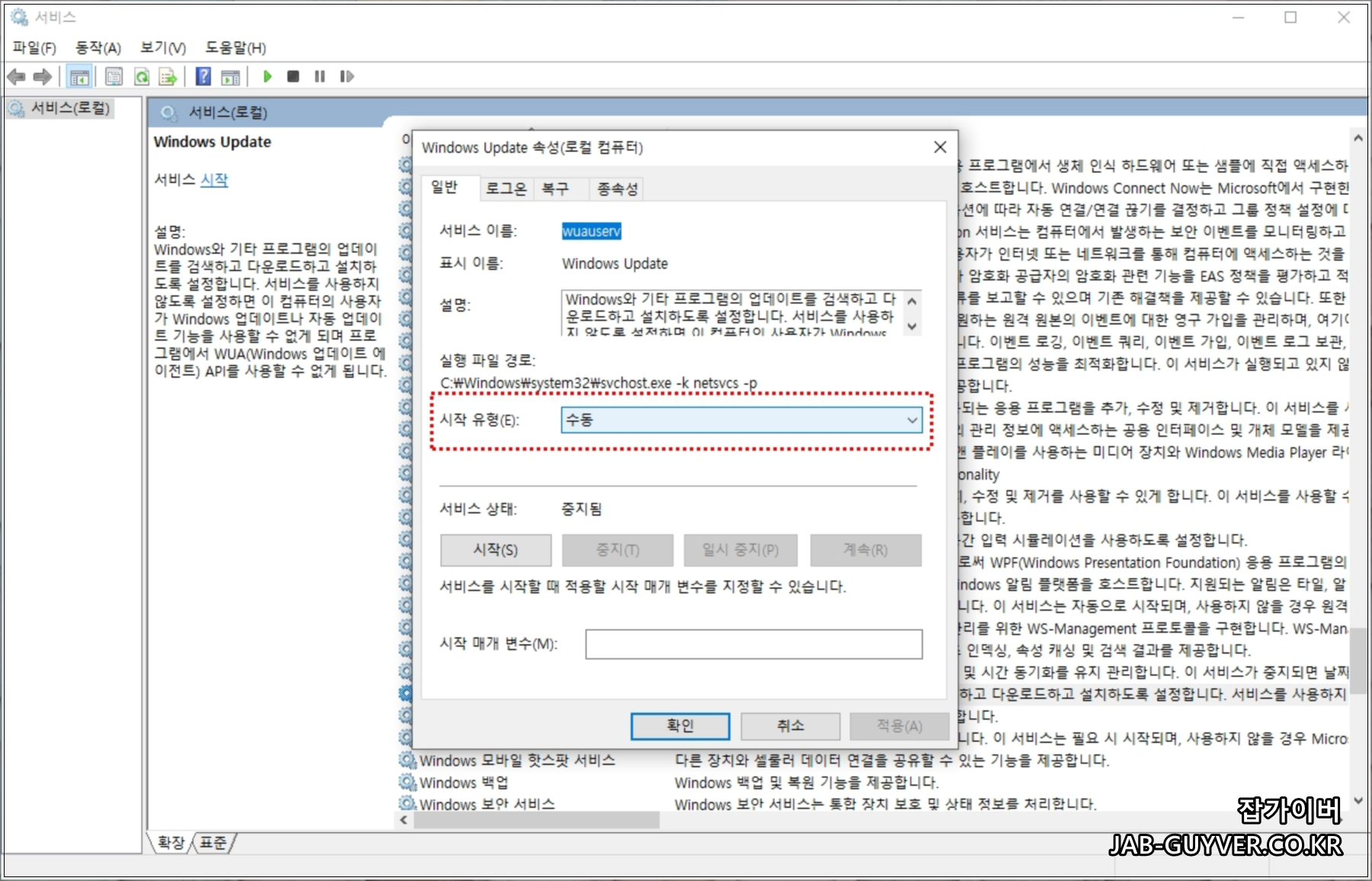The image size is (1372, 881).
Task: Toggle the show/hide console tree icon
Action: pos(79,76)
